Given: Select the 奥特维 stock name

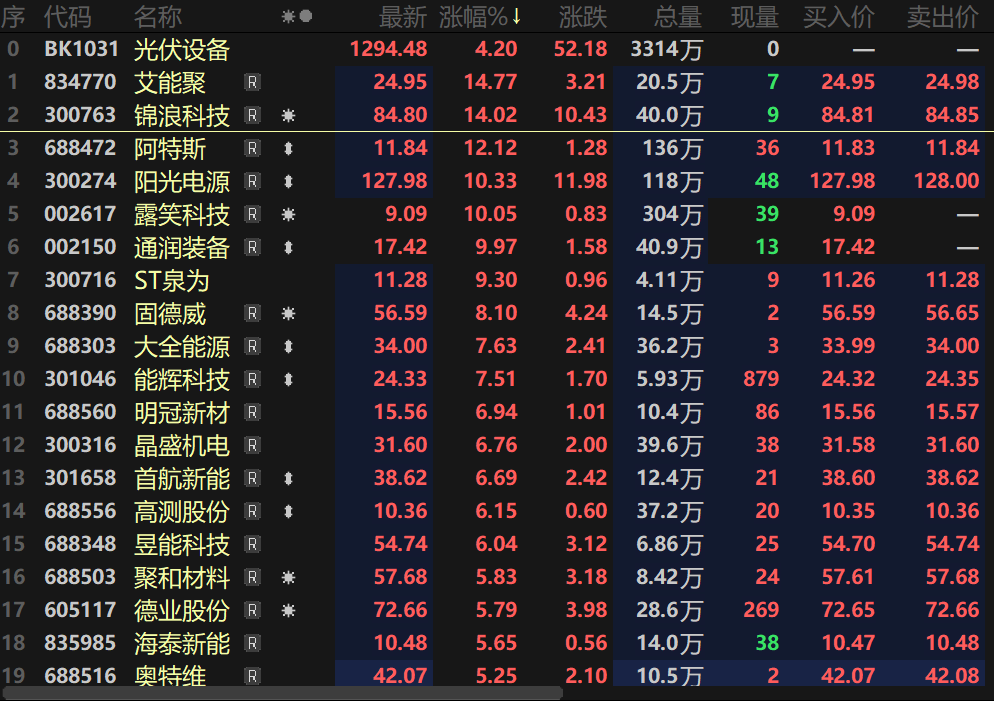Looking at the screenshot, I should [x=170, y=676].
